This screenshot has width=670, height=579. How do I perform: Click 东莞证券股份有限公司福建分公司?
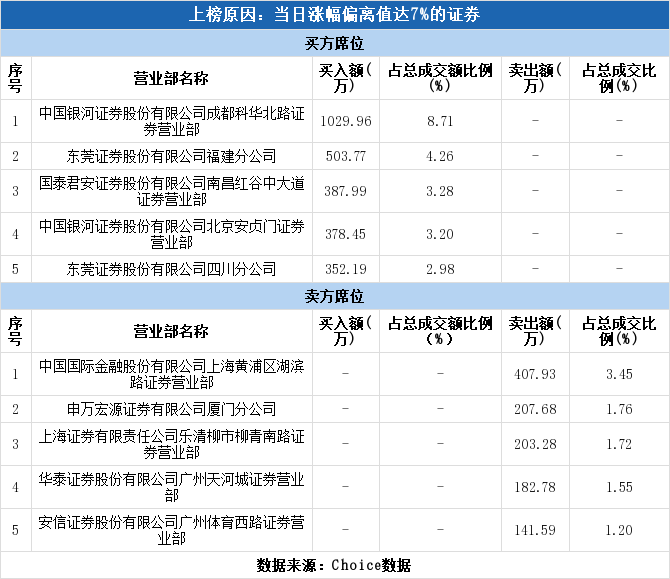click(x=172, y=156)
